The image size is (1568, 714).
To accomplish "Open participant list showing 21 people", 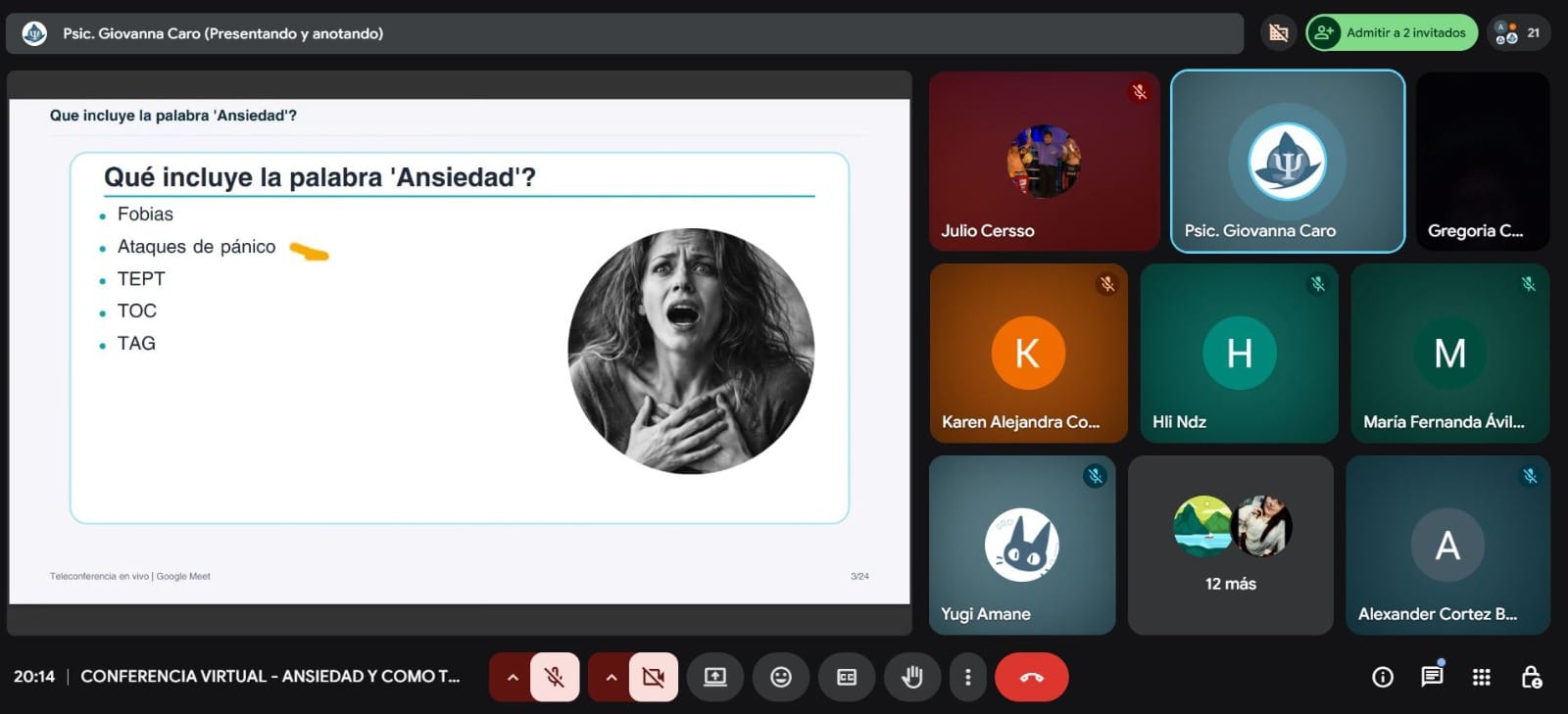I will pyautogui.click(x=1518, y=33).
